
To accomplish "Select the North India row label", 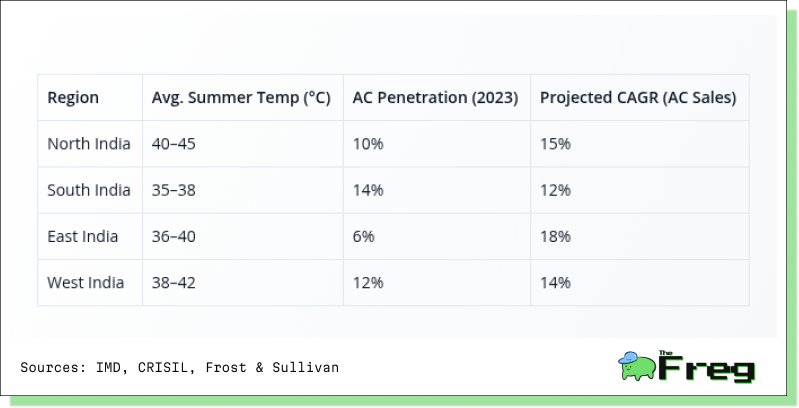I will point(89,144).
